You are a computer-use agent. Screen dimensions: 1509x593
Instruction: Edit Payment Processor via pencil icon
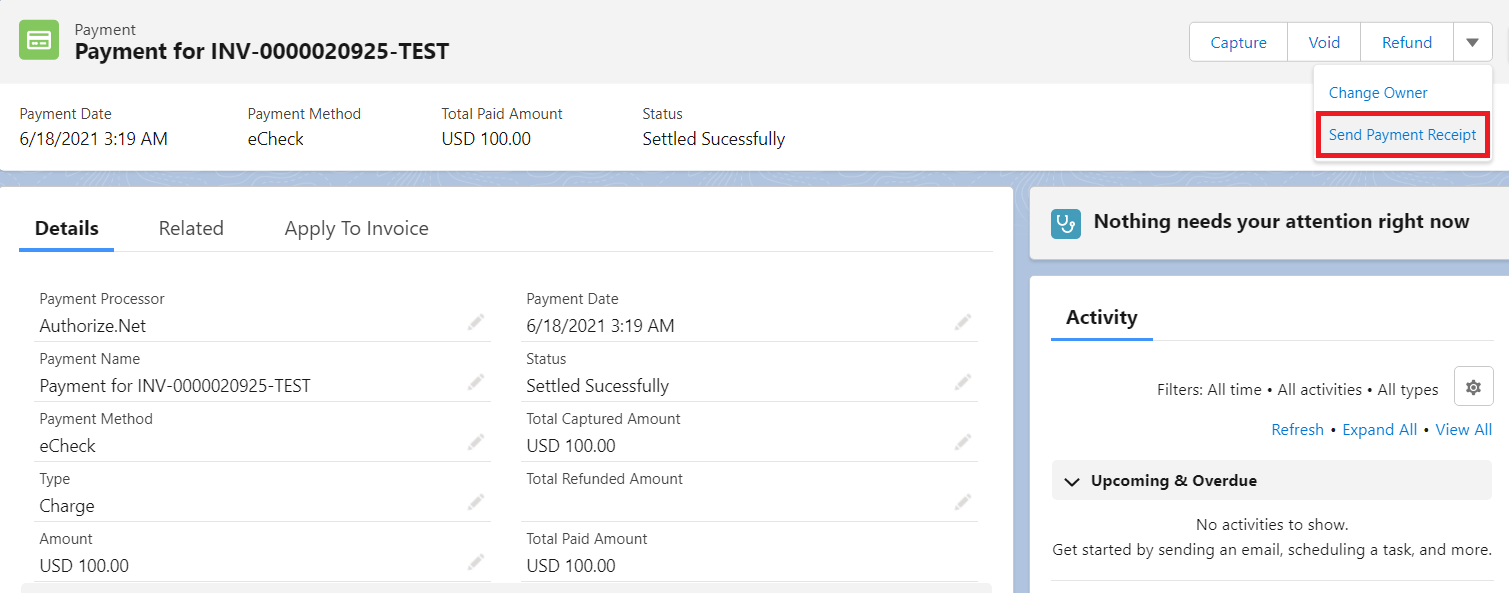click(x=476, y=322)
